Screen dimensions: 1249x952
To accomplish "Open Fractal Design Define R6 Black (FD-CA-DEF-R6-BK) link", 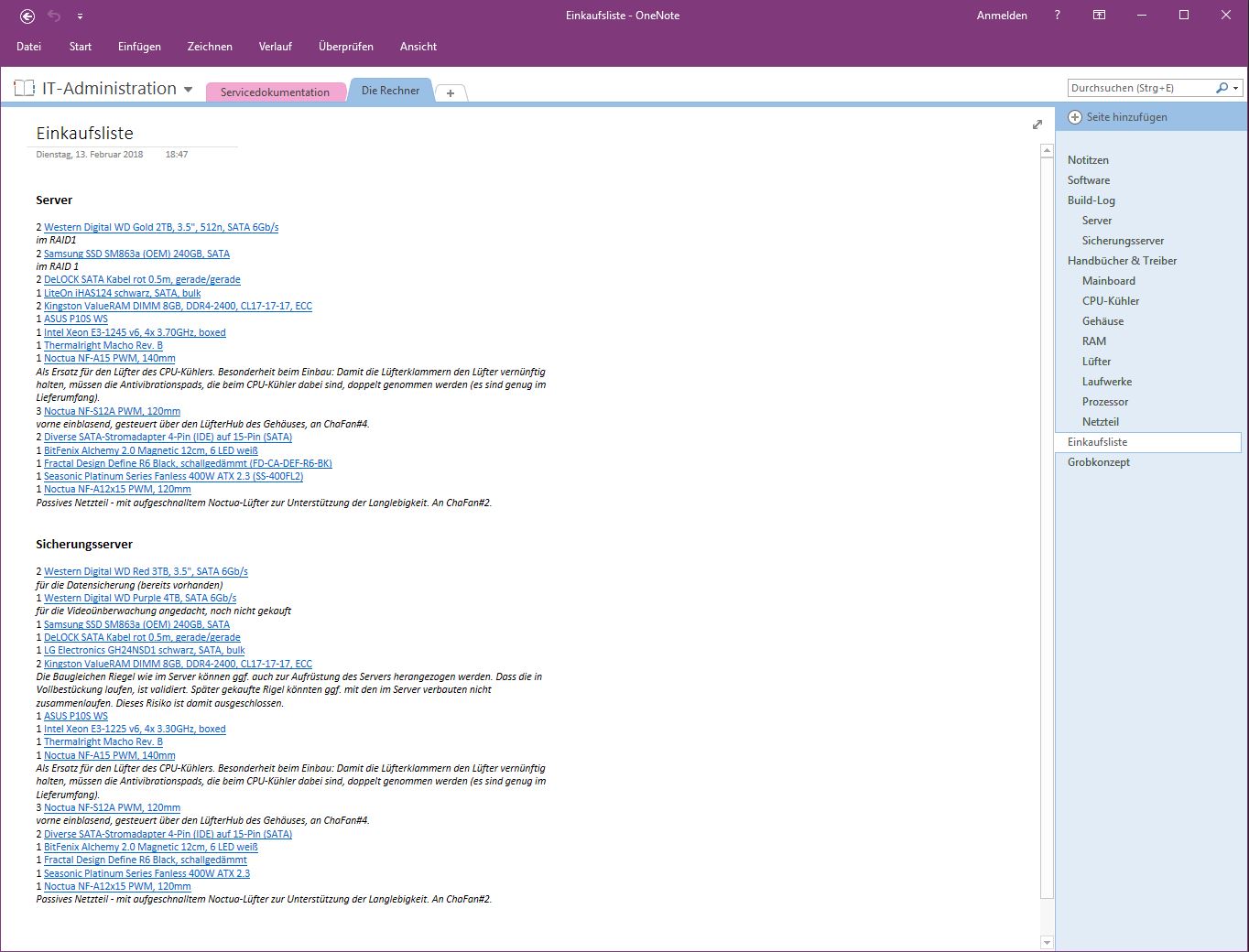I will coord(188,463).
